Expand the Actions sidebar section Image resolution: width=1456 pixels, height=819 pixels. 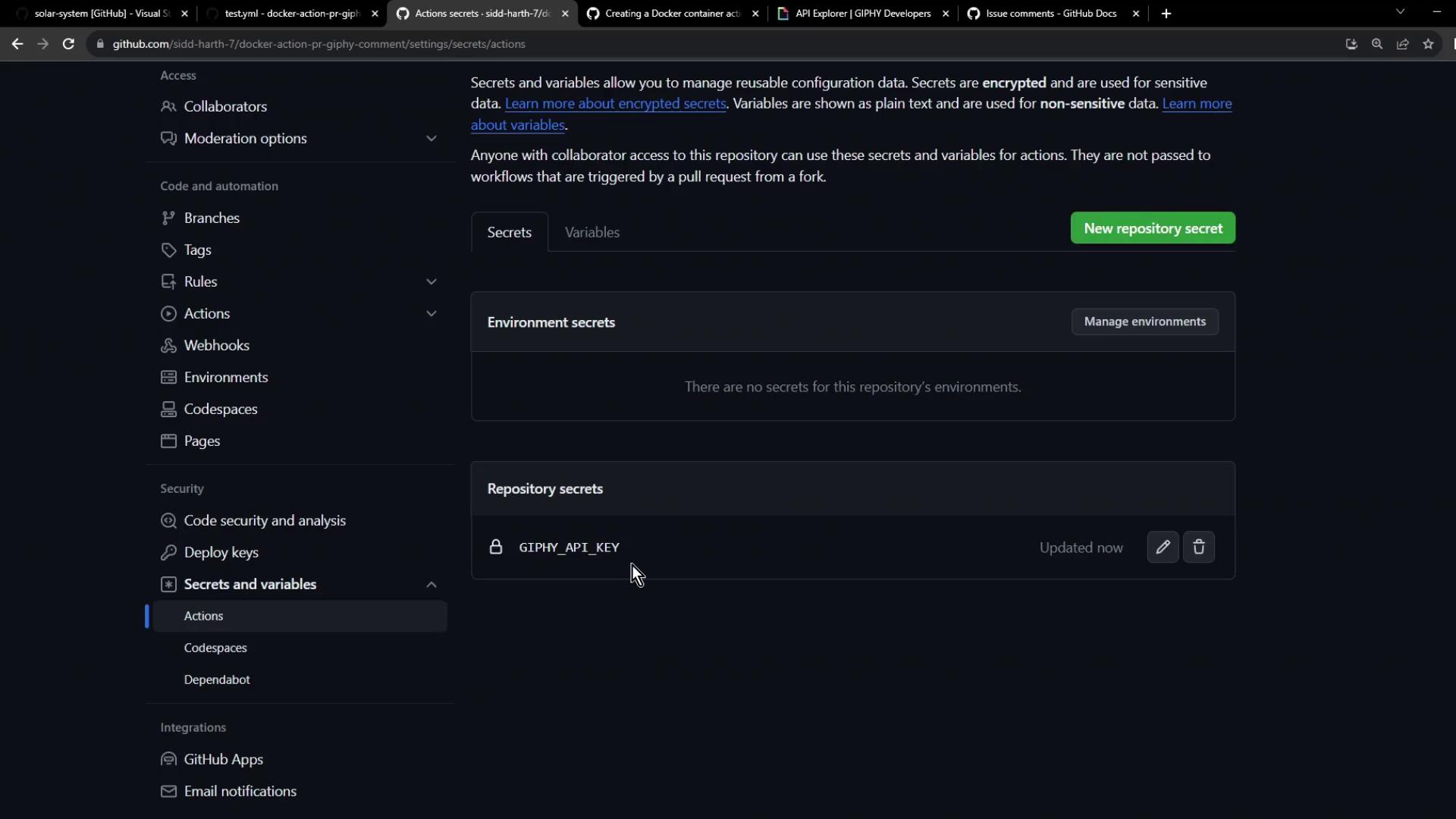pyautogui.click(x=431, y=313)
